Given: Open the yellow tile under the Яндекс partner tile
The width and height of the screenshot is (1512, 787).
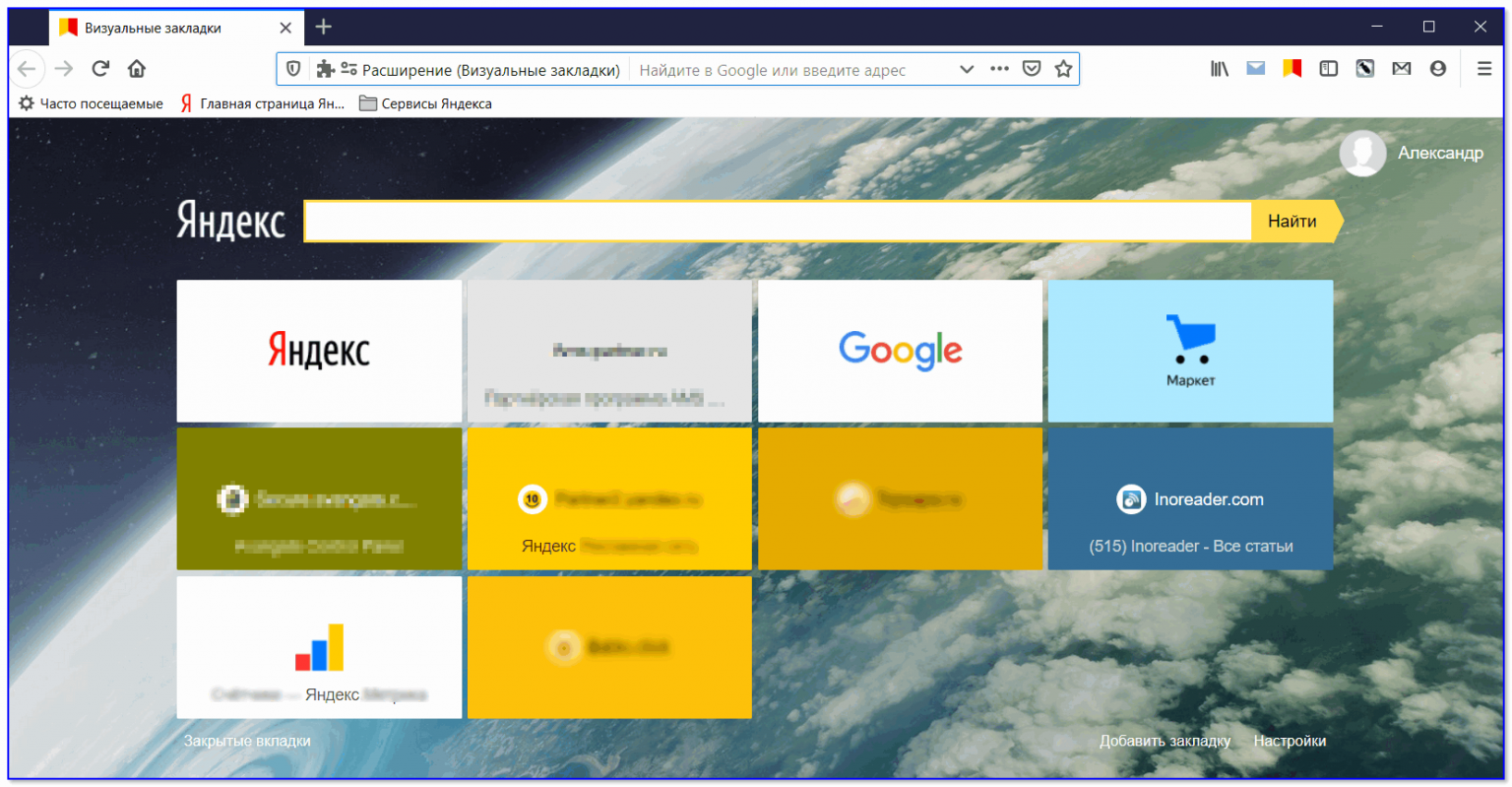Looking at the screenshot, I should 609,647.
